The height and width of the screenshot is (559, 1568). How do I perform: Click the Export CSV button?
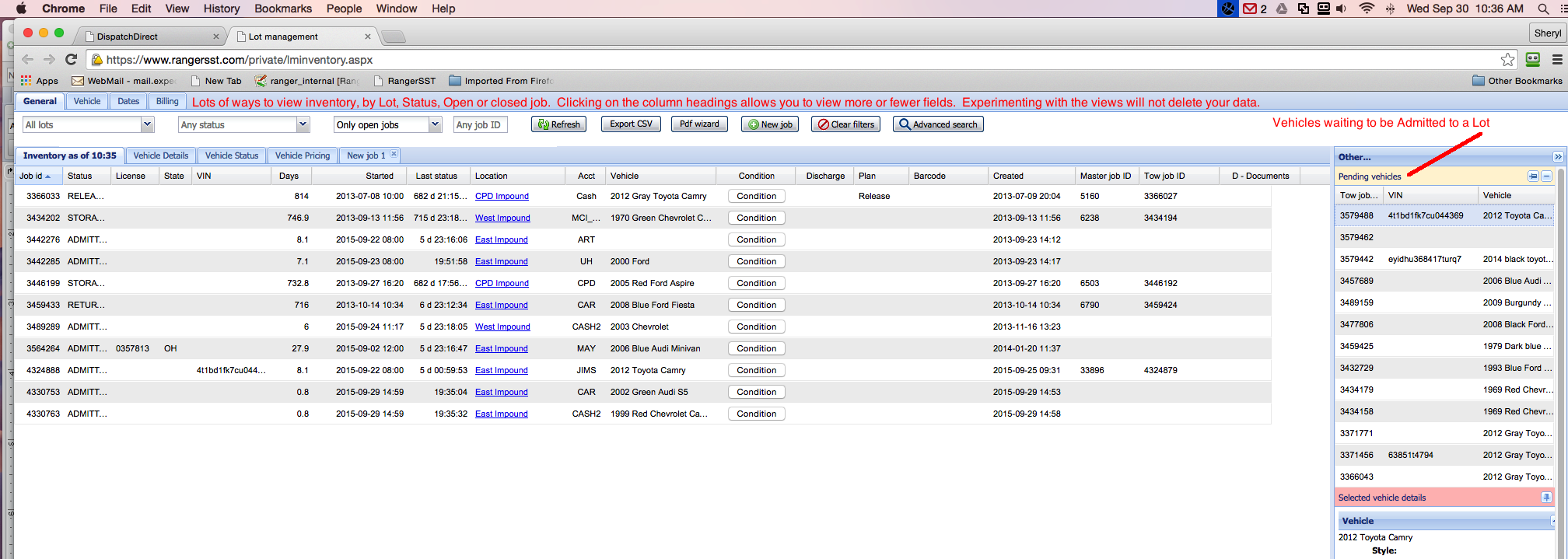(631, 124)
